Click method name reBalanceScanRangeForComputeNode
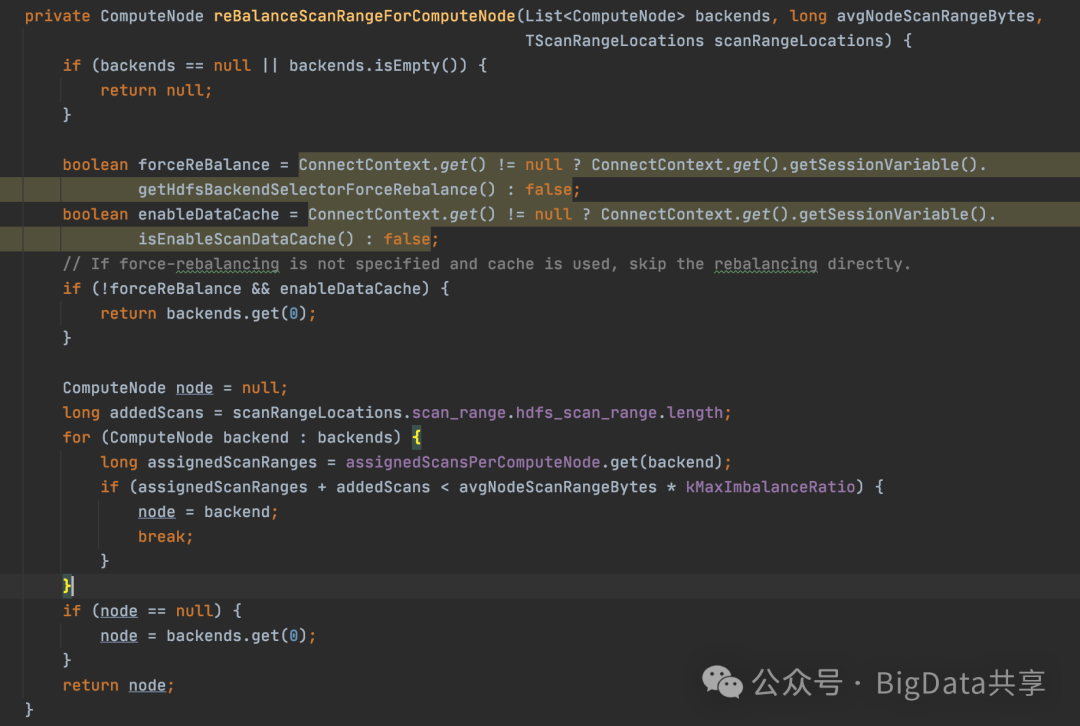Image resolution: width=1080 pixels, height=726 pixels. [364, 16]
